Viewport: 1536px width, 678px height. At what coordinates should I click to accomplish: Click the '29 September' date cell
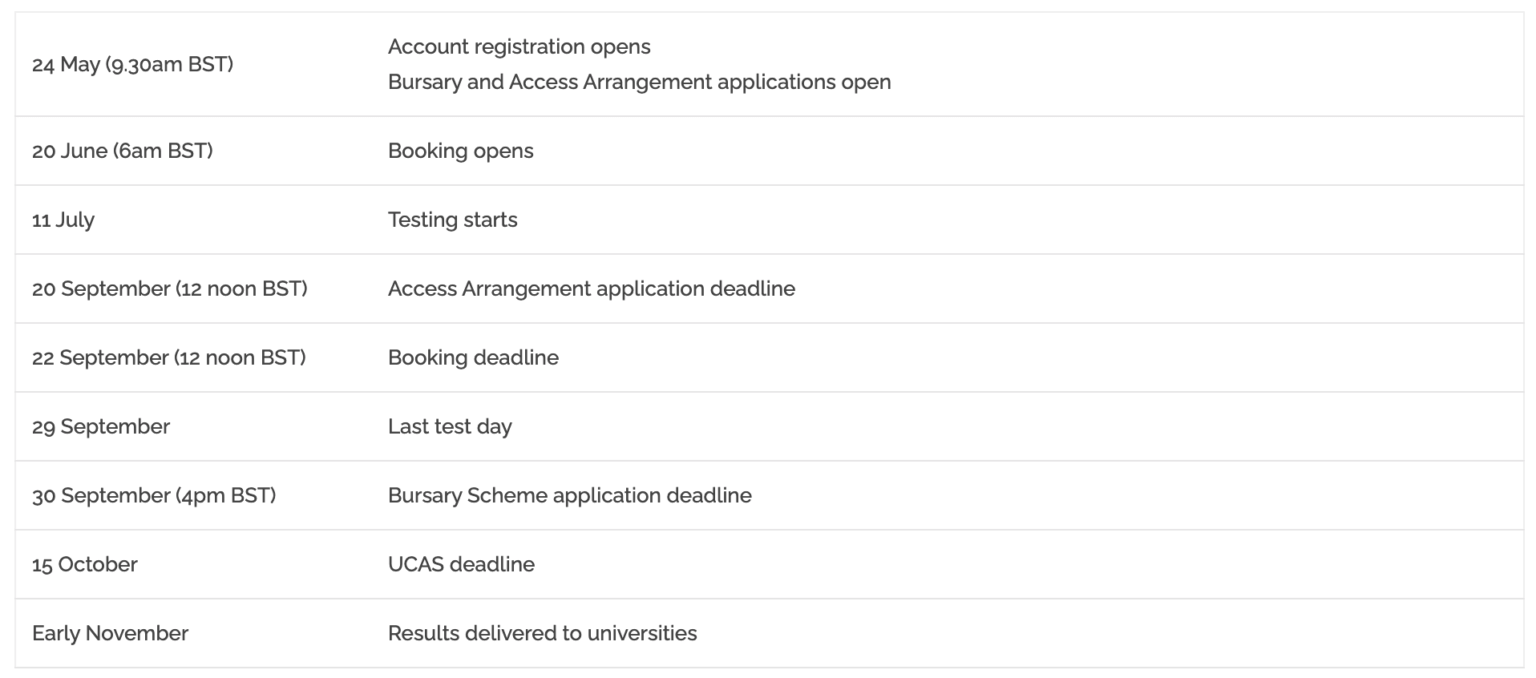(x=101, y=427)
